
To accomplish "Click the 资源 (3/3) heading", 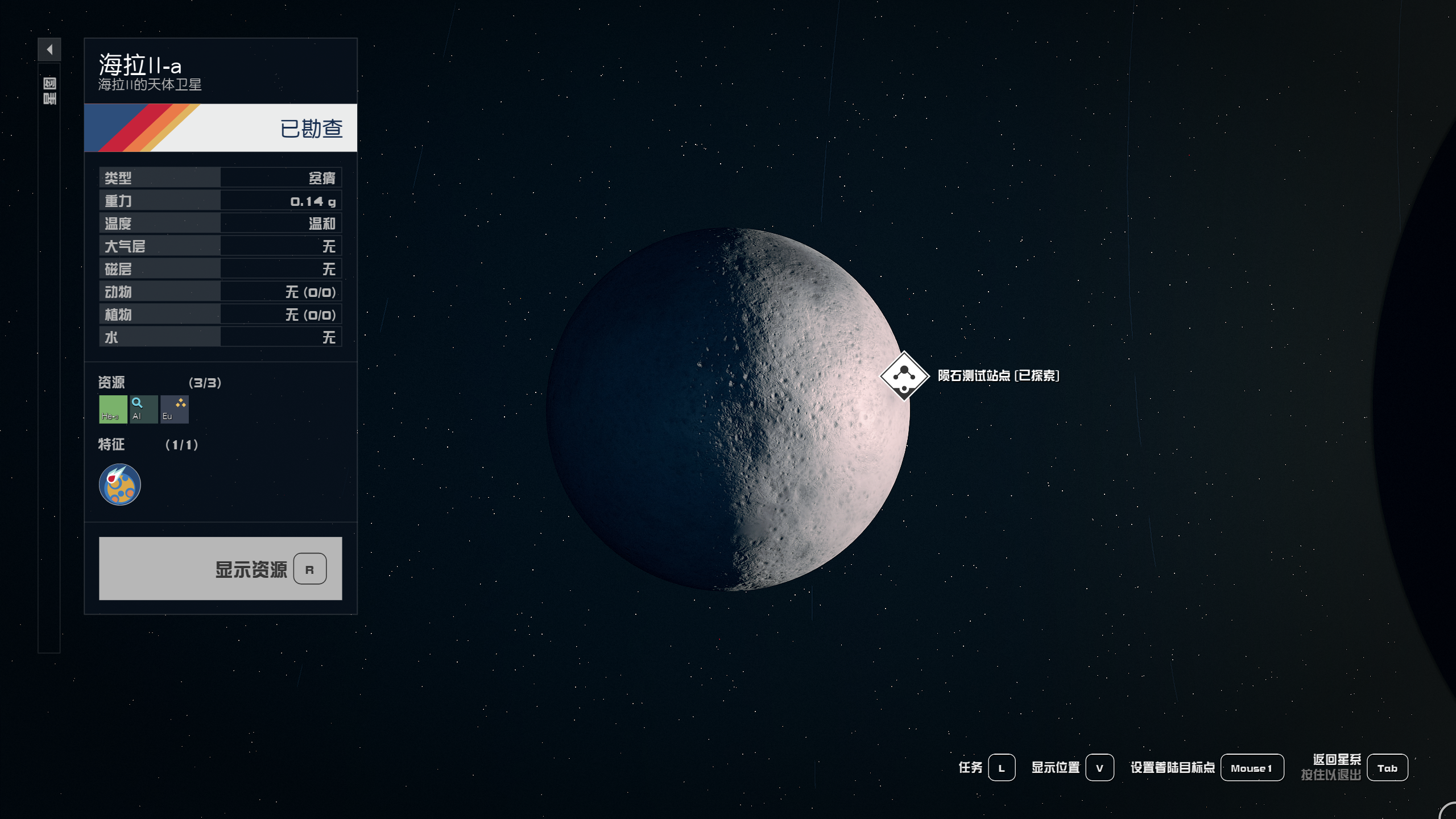I will coord(160,382).
